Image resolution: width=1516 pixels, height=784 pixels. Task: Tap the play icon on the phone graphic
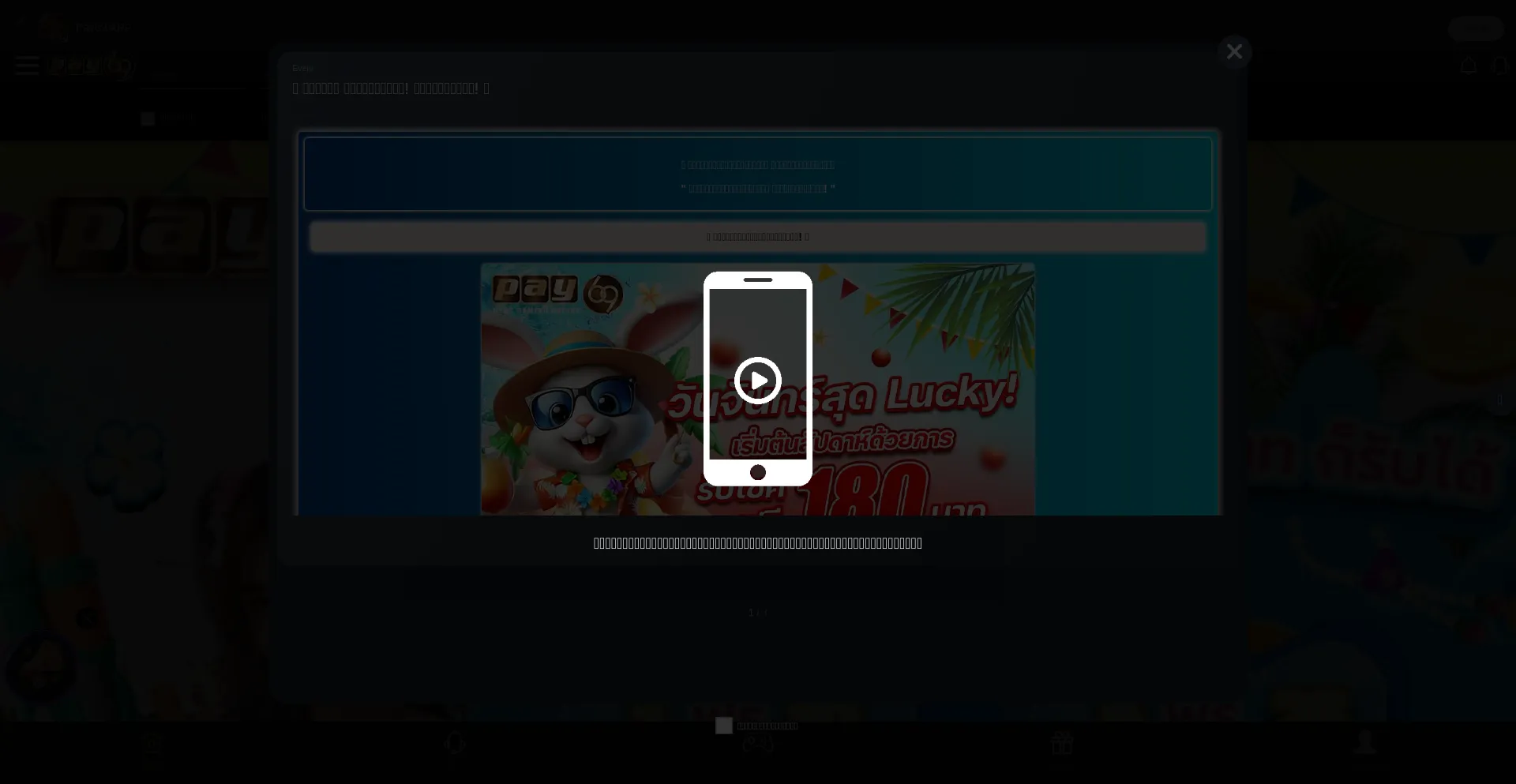(757, 381)
